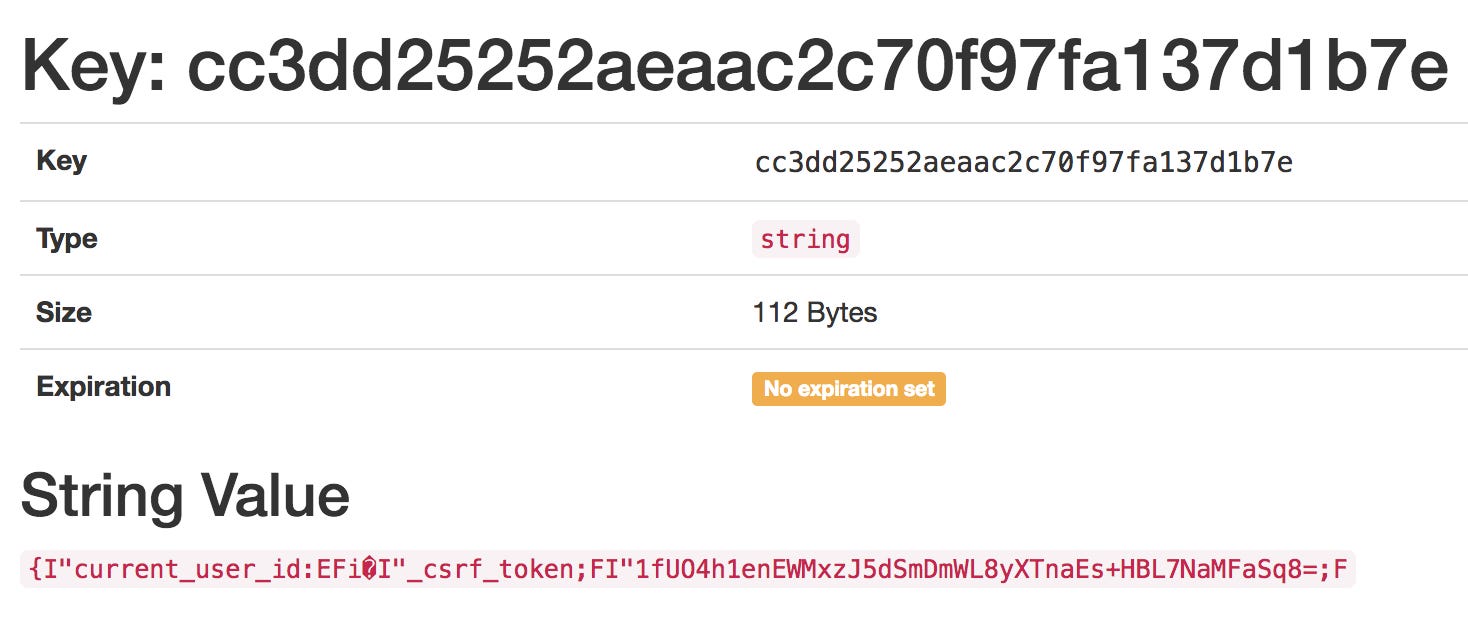
Task: Click the 'Size' row label
Action: click(x=63, y=313)
